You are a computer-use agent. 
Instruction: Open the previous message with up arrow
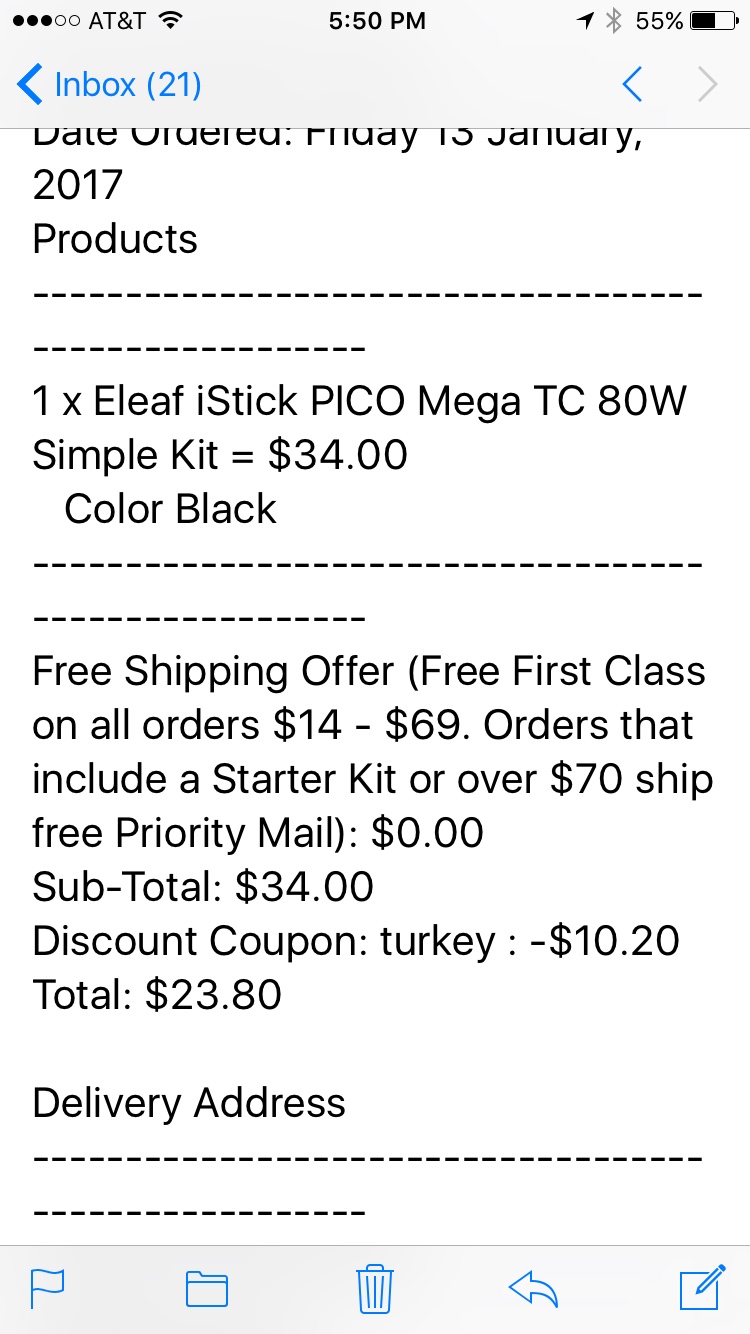632,85
